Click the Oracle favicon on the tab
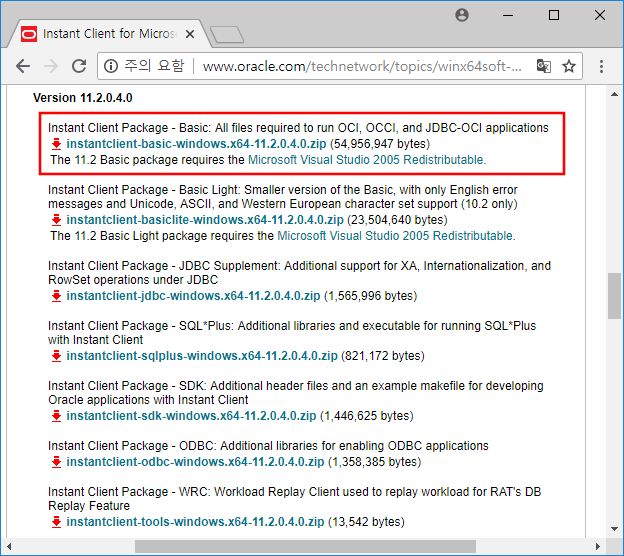This screenshot has width=624, height=556. pyautogui.click(x=29, y=34)
